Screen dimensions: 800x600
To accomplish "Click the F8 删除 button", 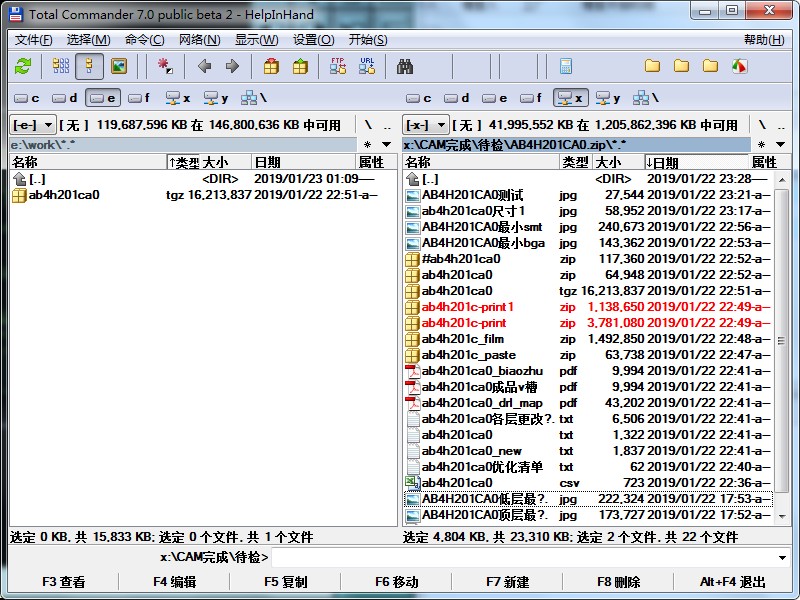I will [618, 582].
